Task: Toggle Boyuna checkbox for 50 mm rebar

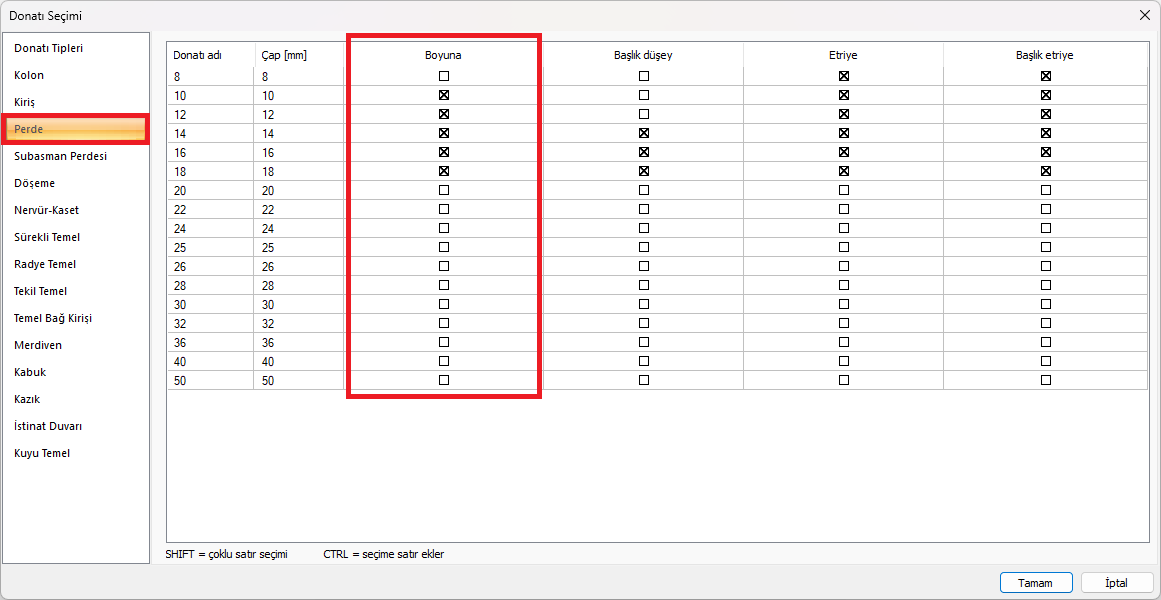Action: point(444,380)
